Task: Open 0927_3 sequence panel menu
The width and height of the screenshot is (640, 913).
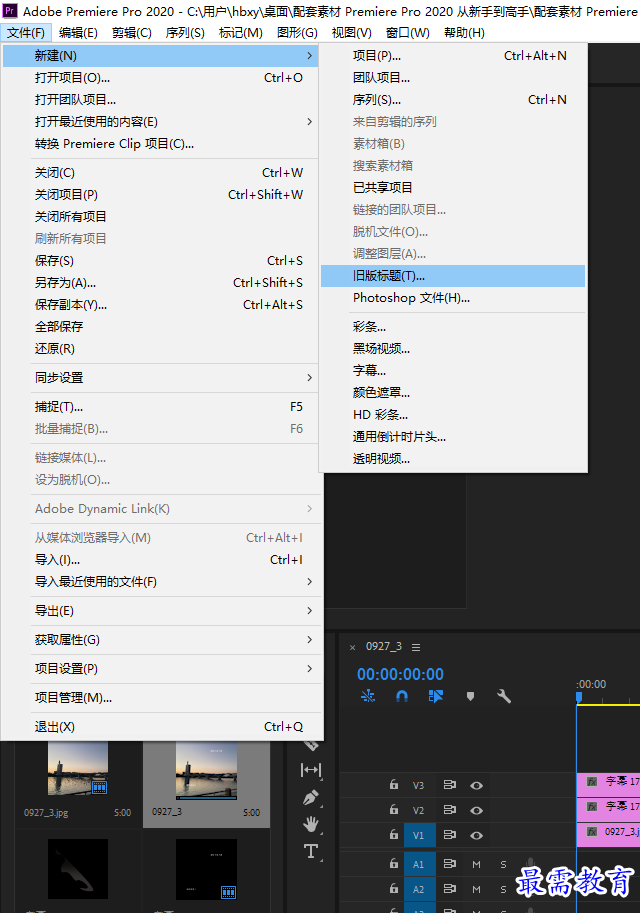Action: pyautogui.click(x=416, y=647)
